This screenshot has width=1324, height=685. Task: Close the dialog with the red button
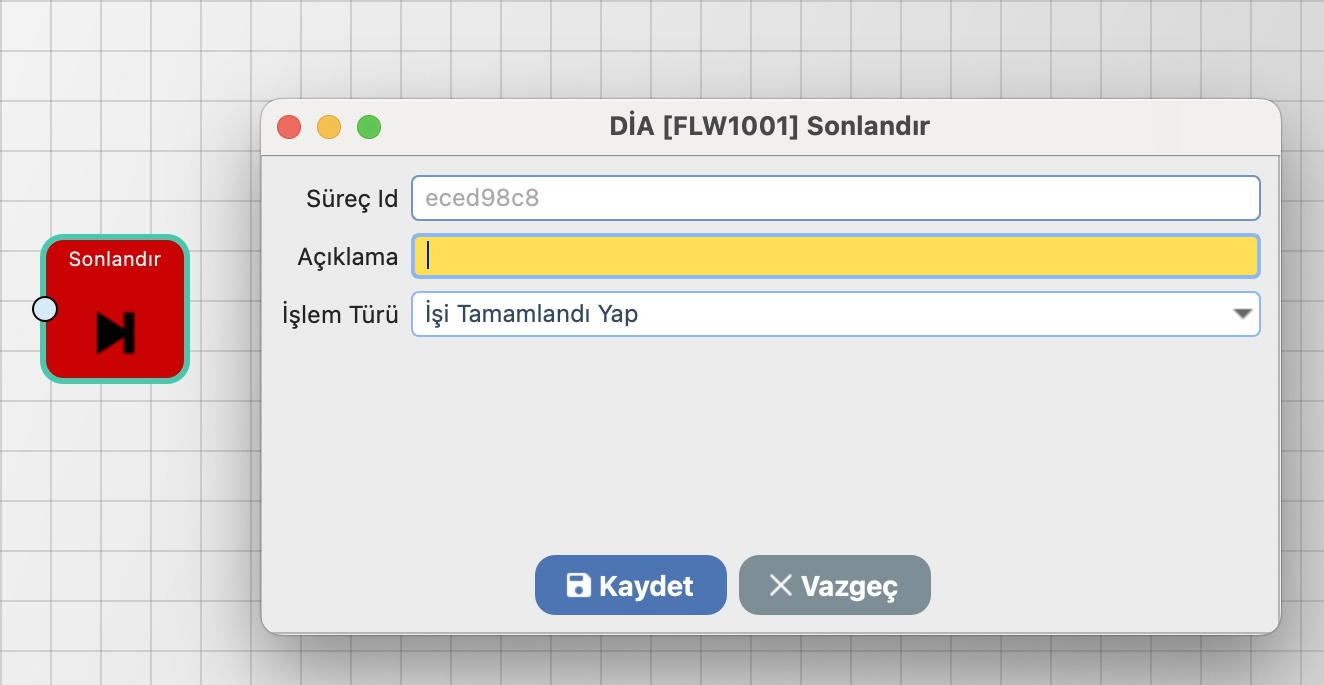(x=289, y=127)
